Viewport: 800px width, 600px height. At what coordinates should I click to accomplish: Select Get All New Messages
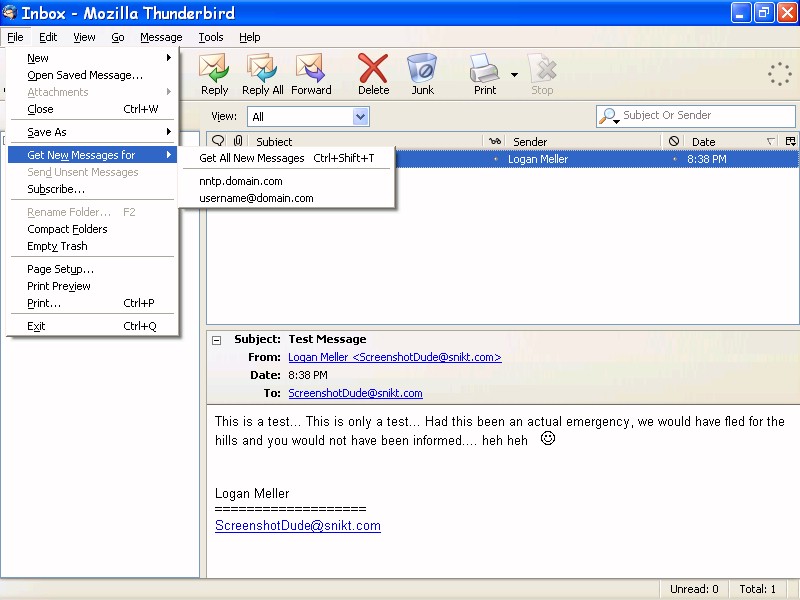(287, 158)
